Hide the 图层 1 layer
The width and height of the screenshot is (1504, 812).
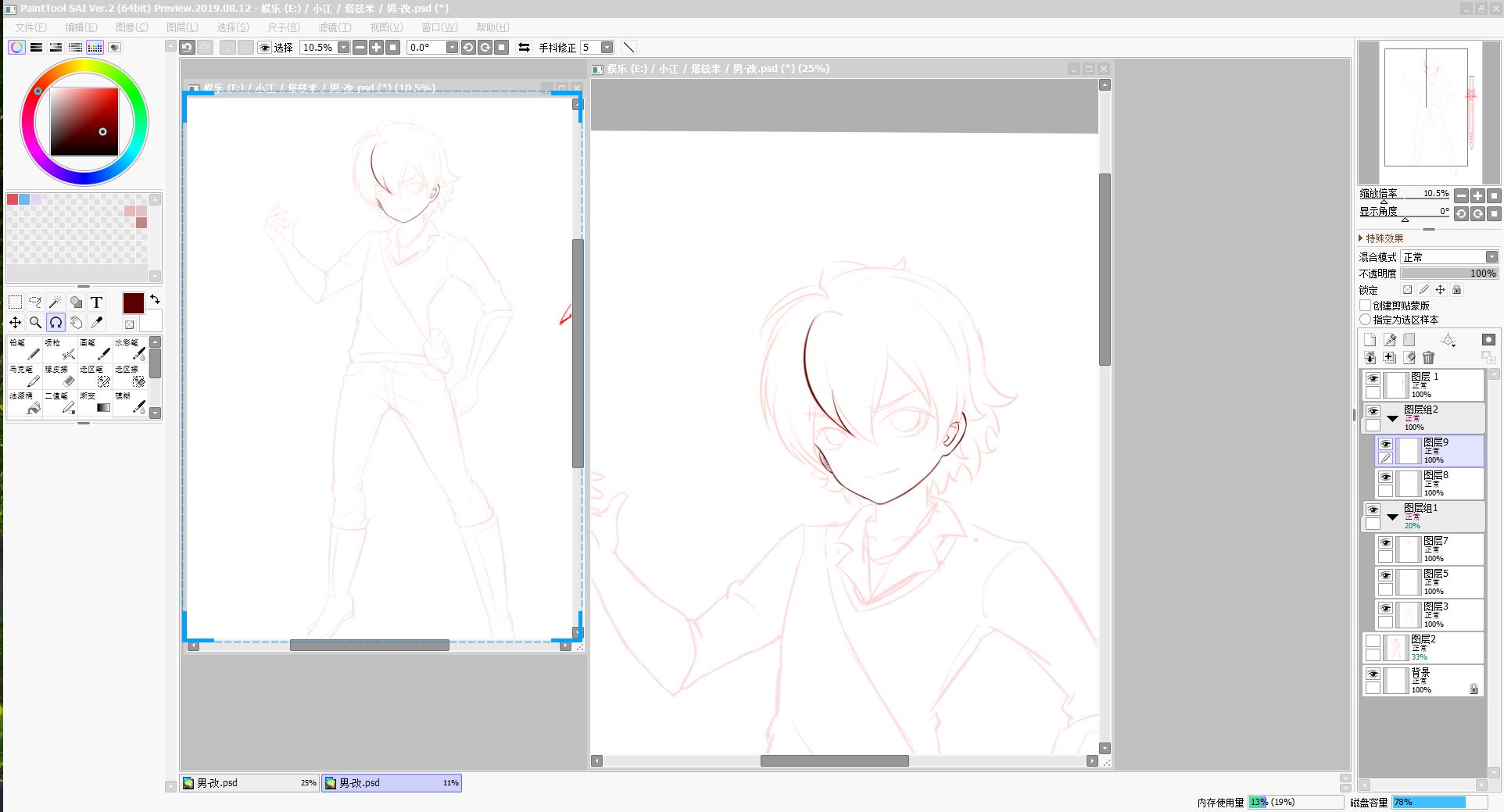(x=1373, y=378)
